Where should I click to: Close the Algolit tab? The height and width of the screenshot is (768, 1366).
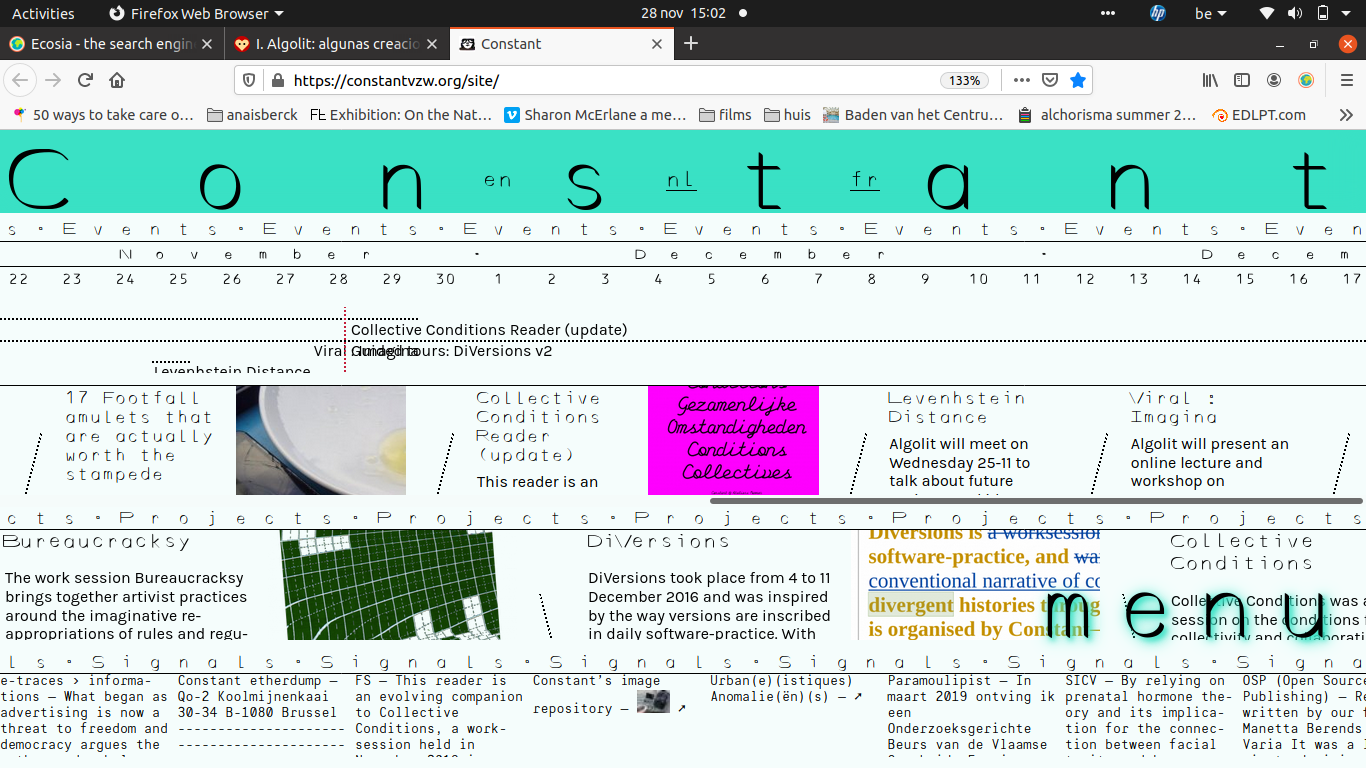point(432,44)
